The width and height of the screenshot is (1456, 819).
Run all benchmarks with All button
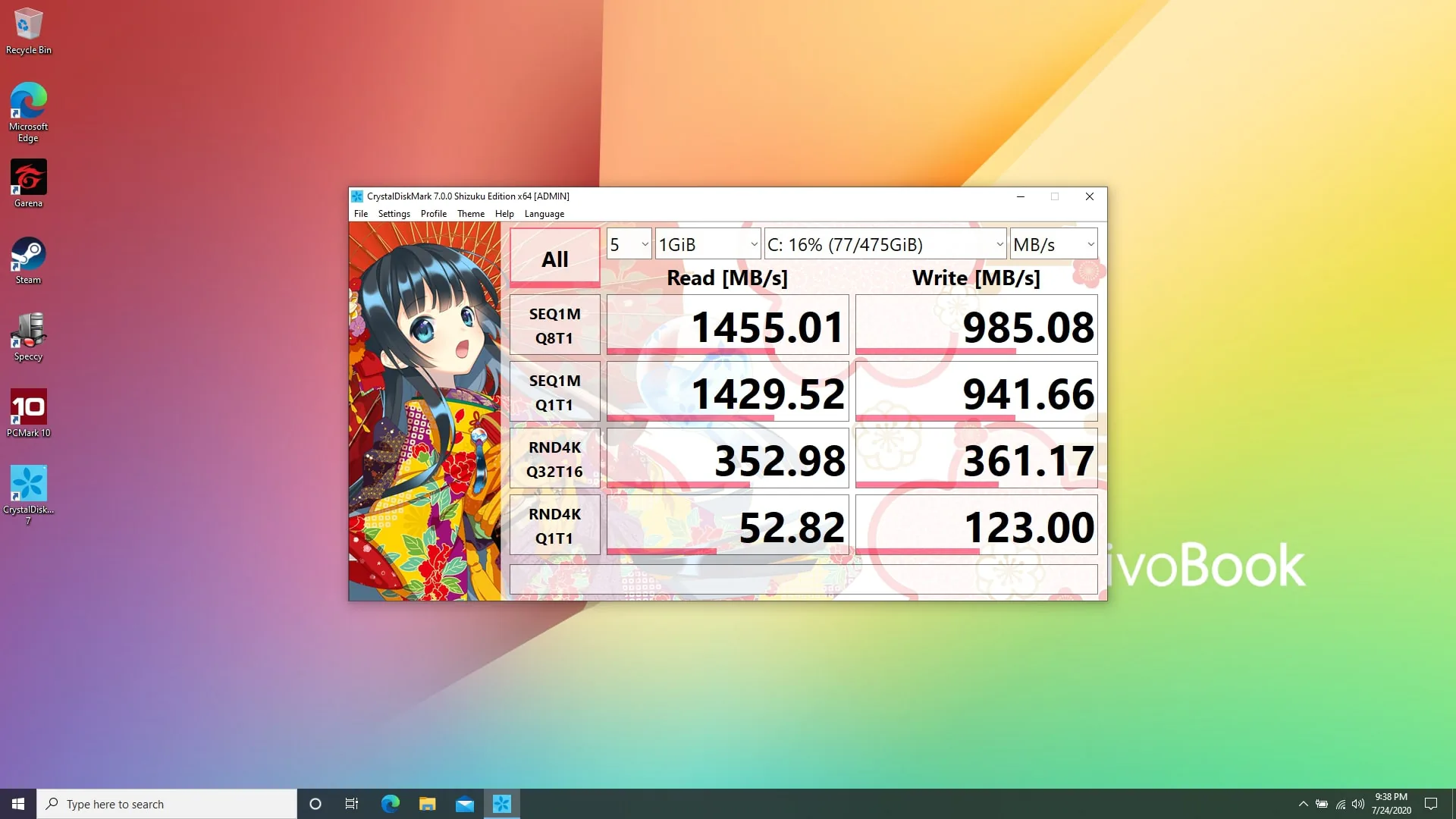point(554,258)
